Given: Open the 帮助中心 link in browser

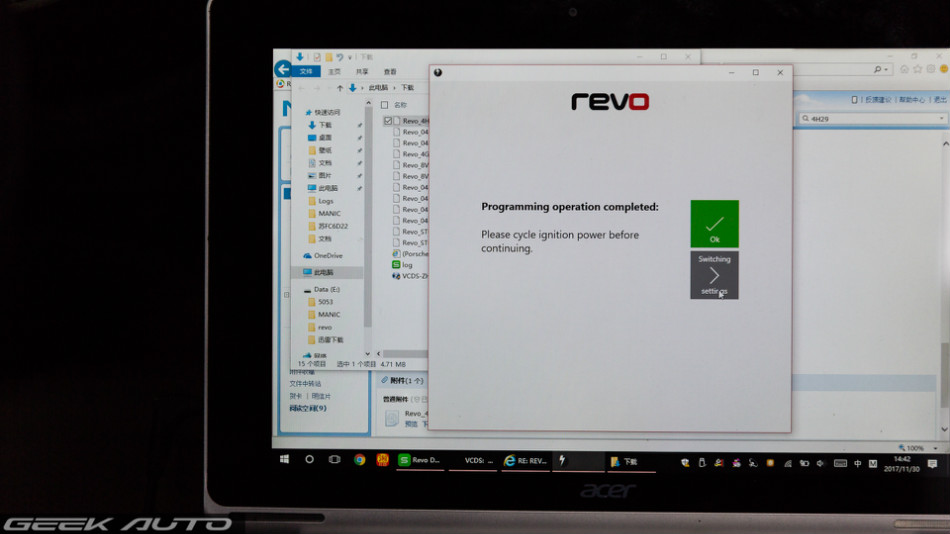Looking at the screenshot, I should pos(912,99).
